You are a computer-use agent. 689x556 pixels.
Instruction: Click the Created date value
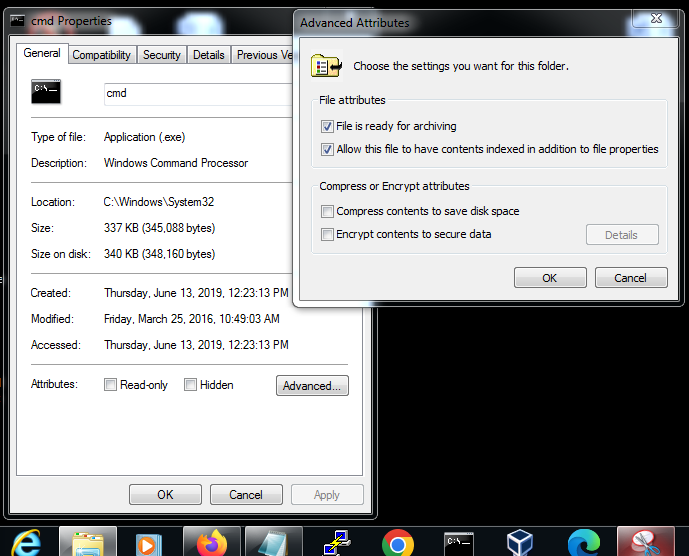click(x=196, y=293)
